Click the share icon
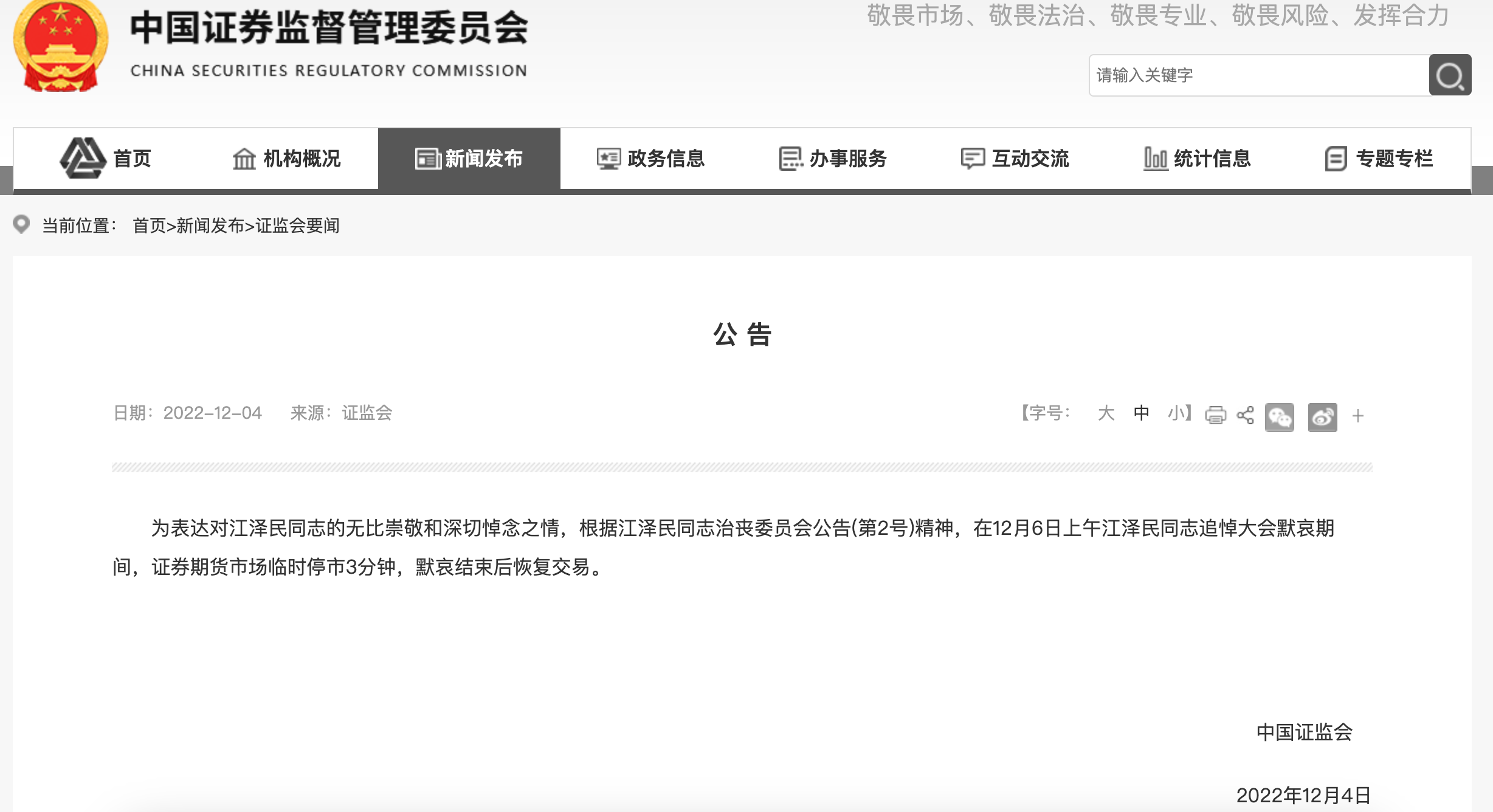Screen dimensions: 1493x812 click(x=1245, y=415)
